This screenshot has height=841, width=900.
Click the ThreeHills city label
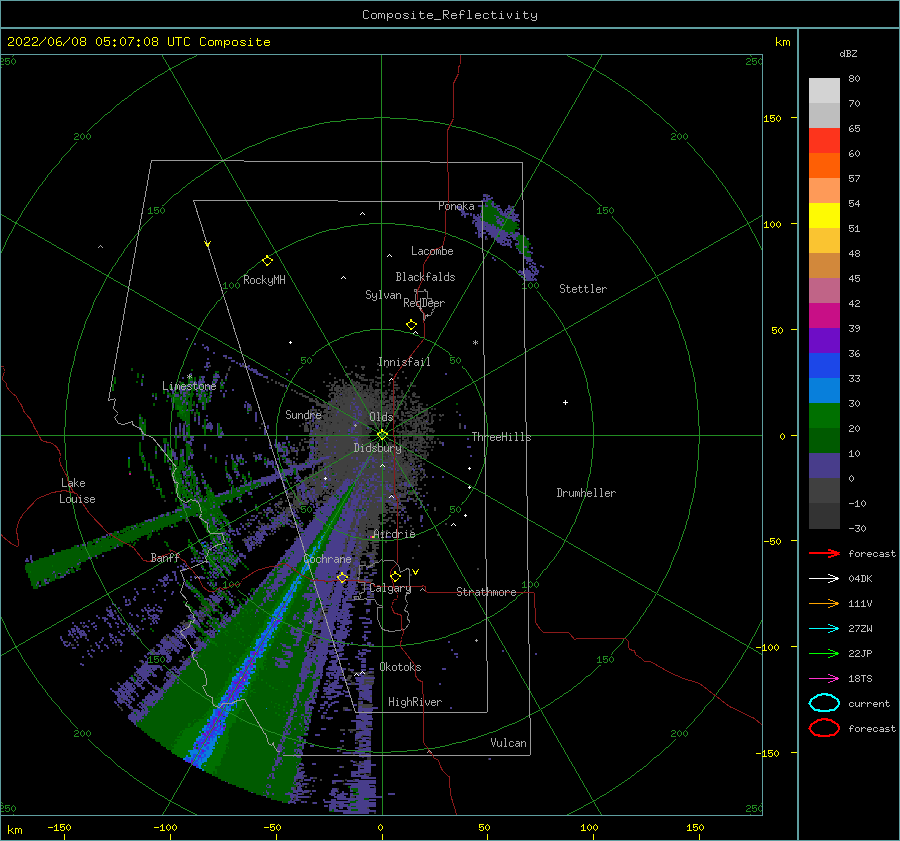(502, 437)
